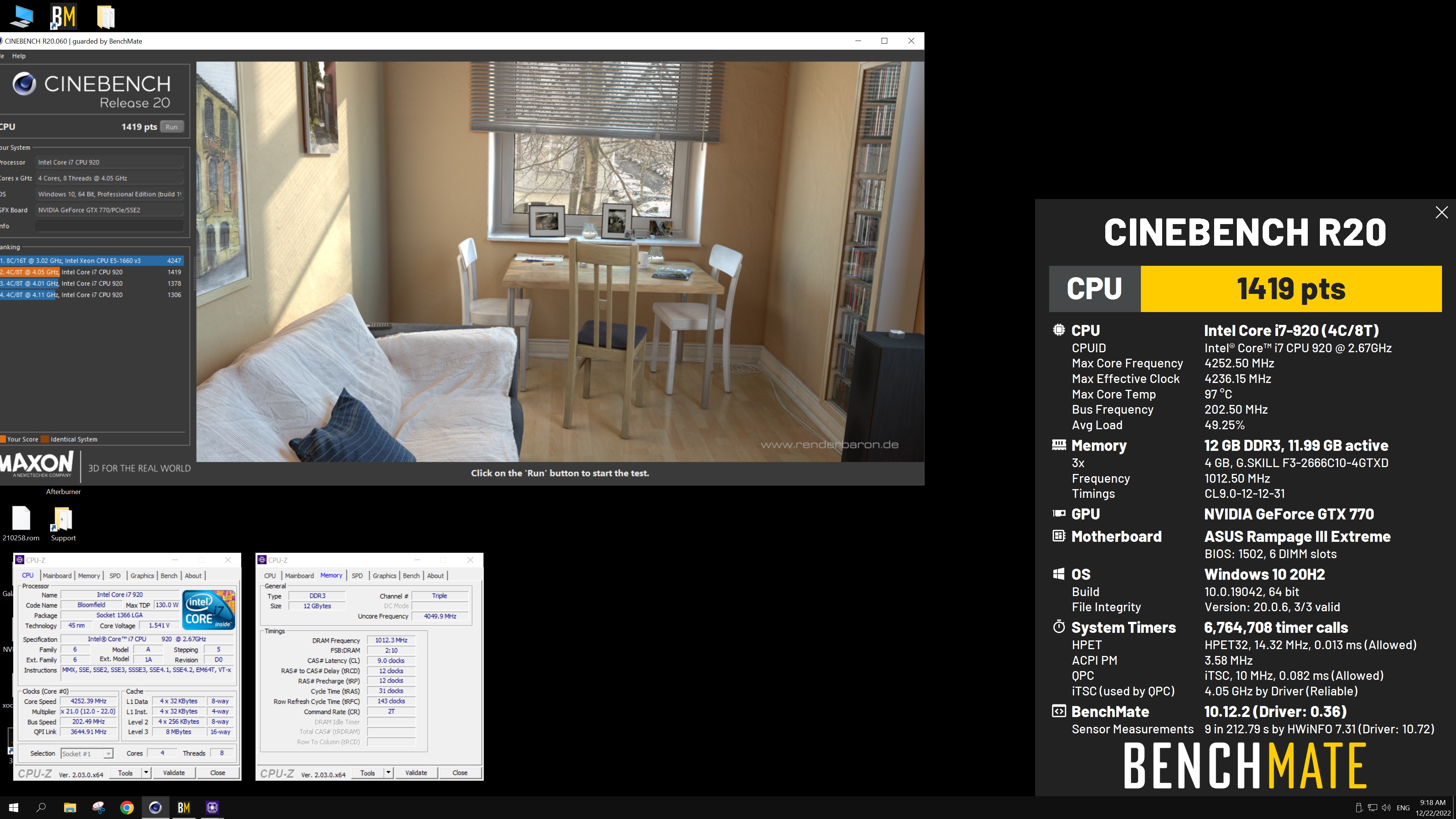Open Tools dropdown arrow in left CPU-Z

(x=146, y=773)
